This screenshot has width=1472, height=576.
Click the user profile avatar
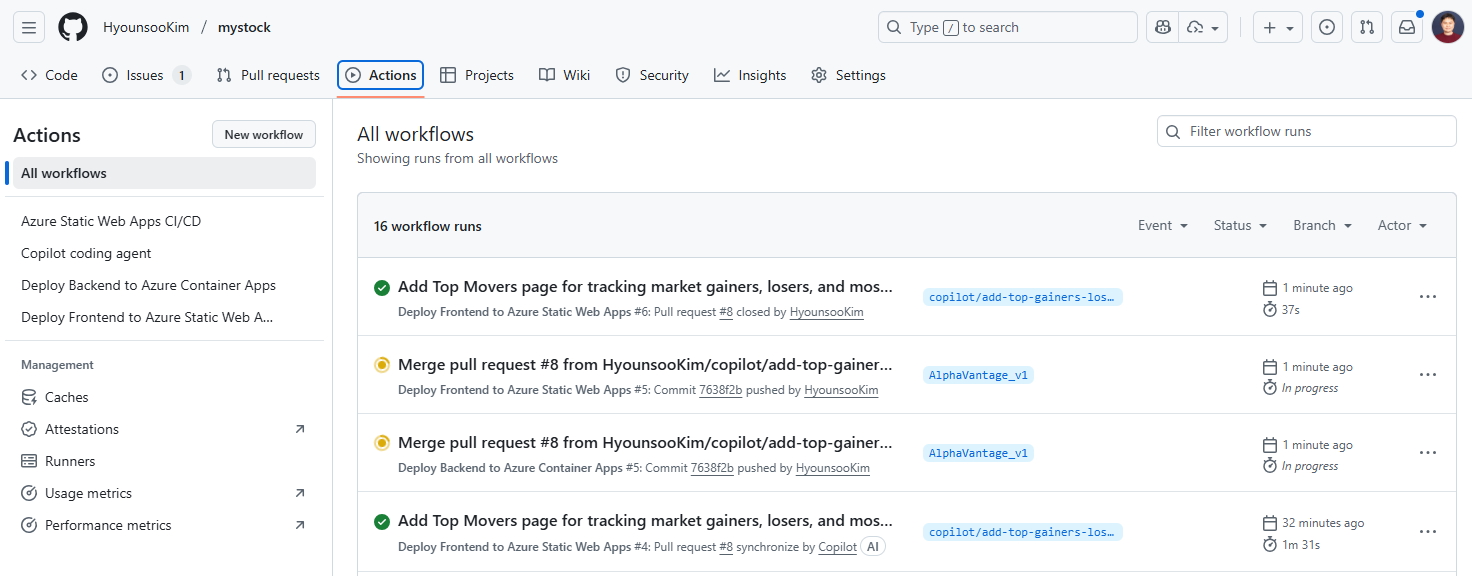point(1447,27)
